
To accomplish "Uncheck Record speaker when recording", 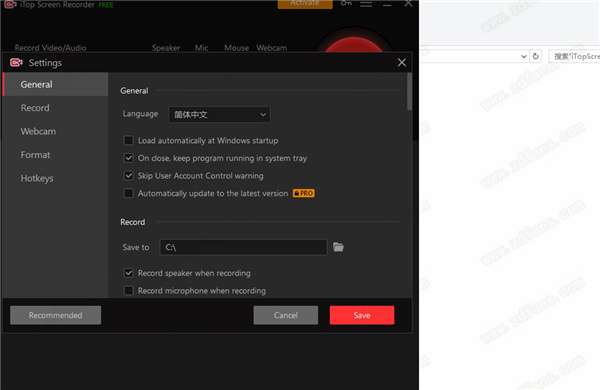I will click(x=129, y=273).
